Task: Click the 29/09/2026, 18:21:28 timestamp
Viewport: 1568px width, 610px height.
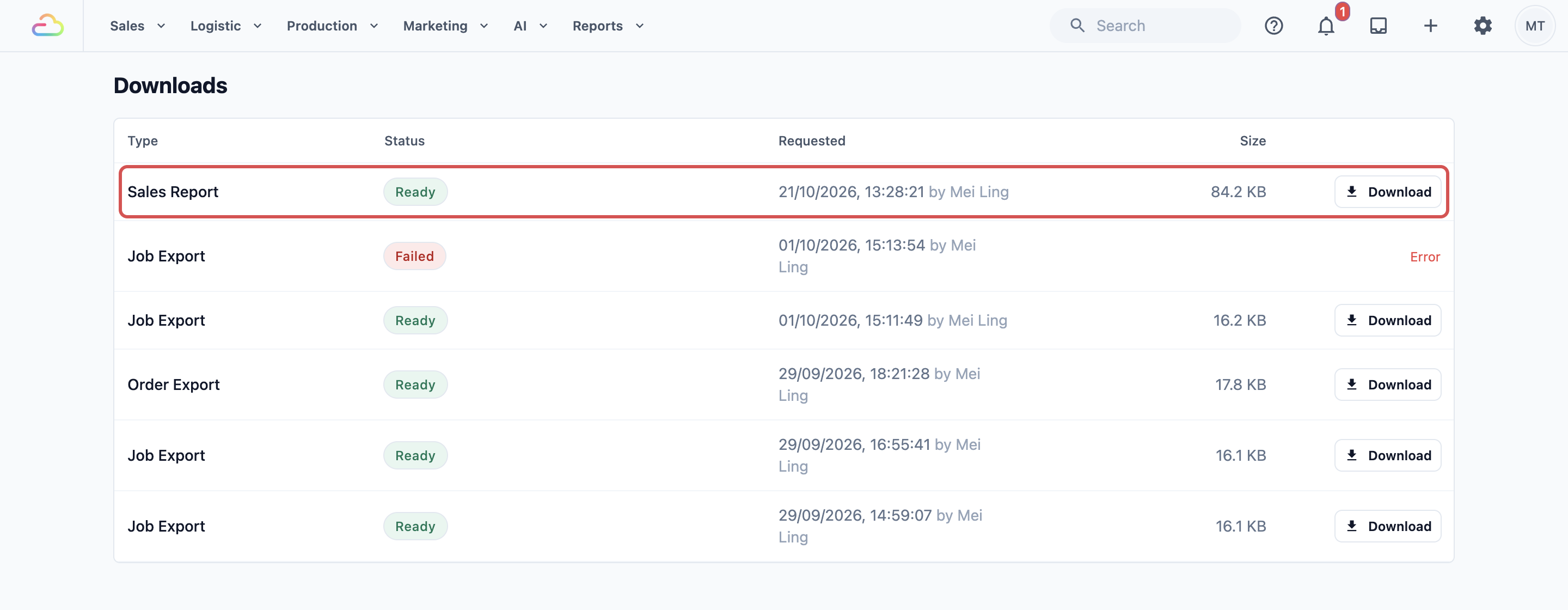Action: pos(853,374)
